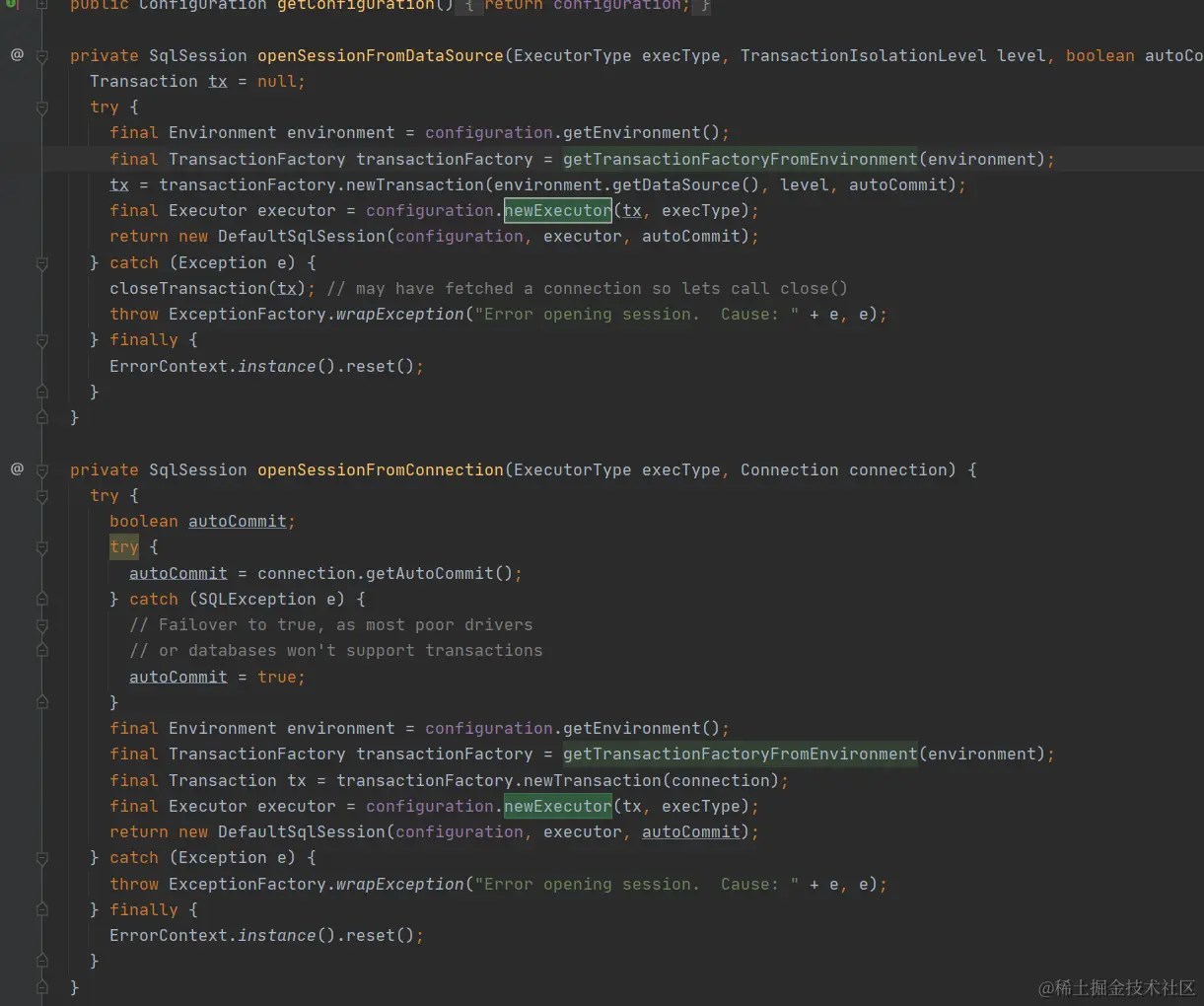The height and width of the screenshot is (1006, 1204).
Task: Click the @ gutter icon beside openSessionFromConnection
Action: point(17,468)
